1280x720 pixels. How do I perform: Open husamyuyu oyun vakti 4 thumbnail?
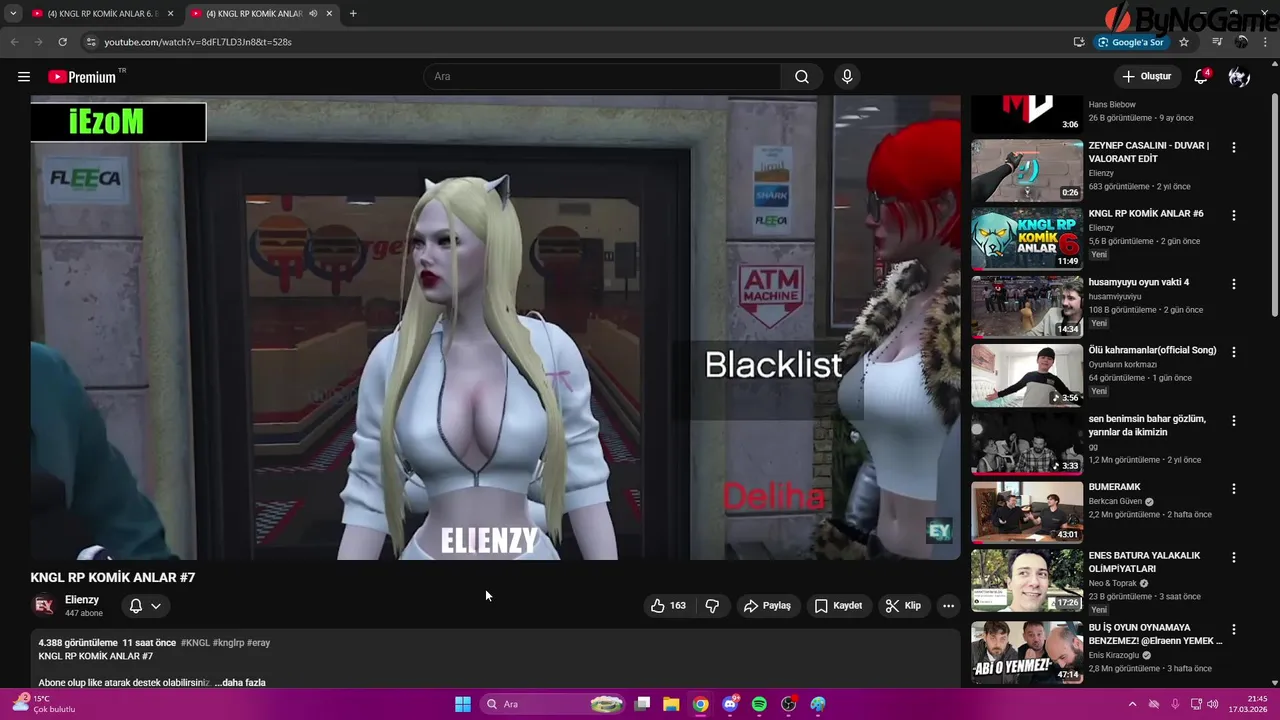[1027, 307]
